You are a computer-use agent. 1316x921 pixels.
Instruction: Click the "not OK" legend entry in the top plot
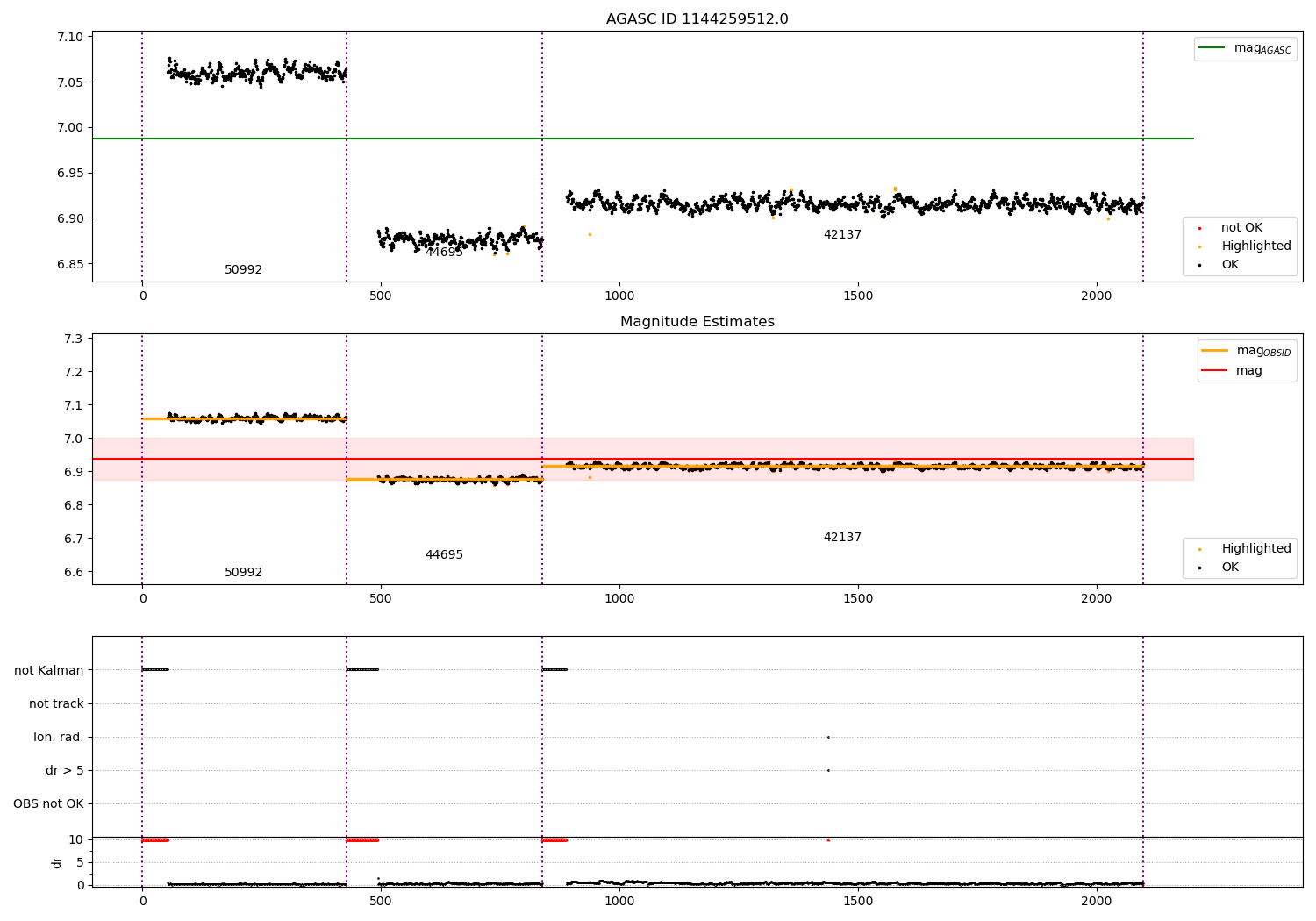(1232, 228)
